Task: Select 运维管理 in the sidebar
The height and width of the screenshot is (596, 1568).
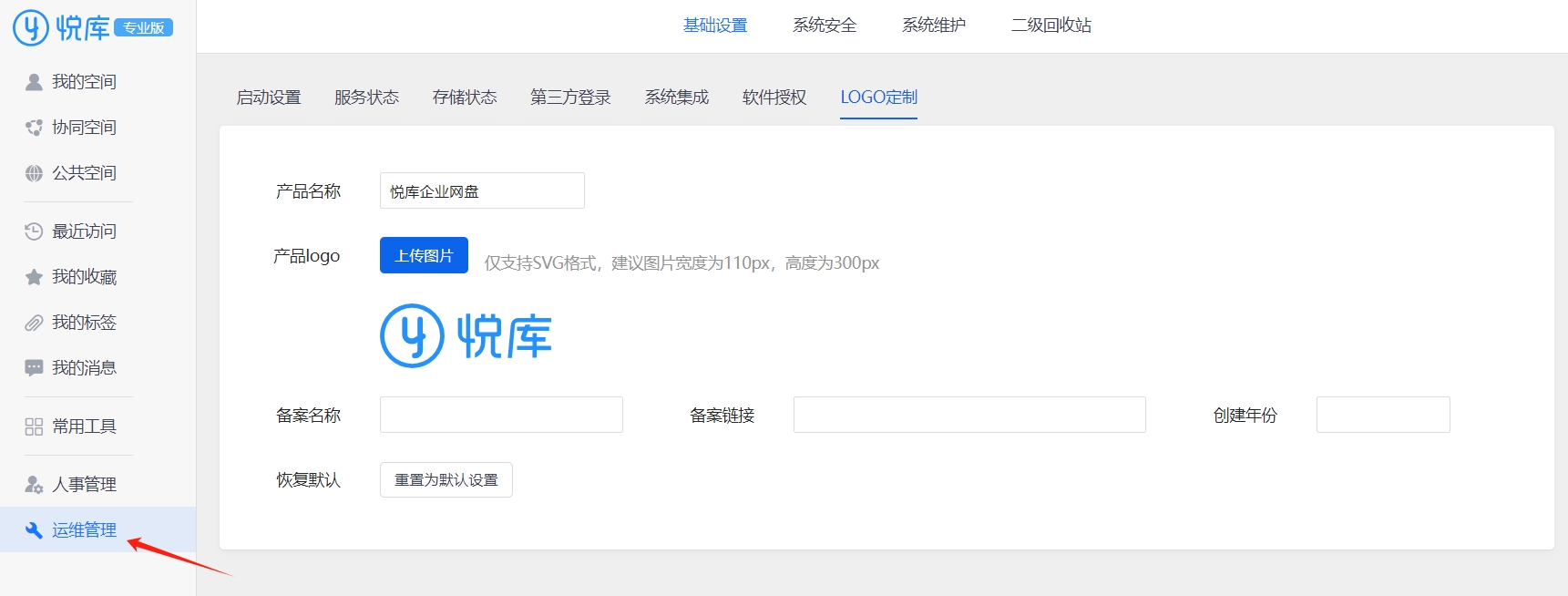Action: point(97,530)
